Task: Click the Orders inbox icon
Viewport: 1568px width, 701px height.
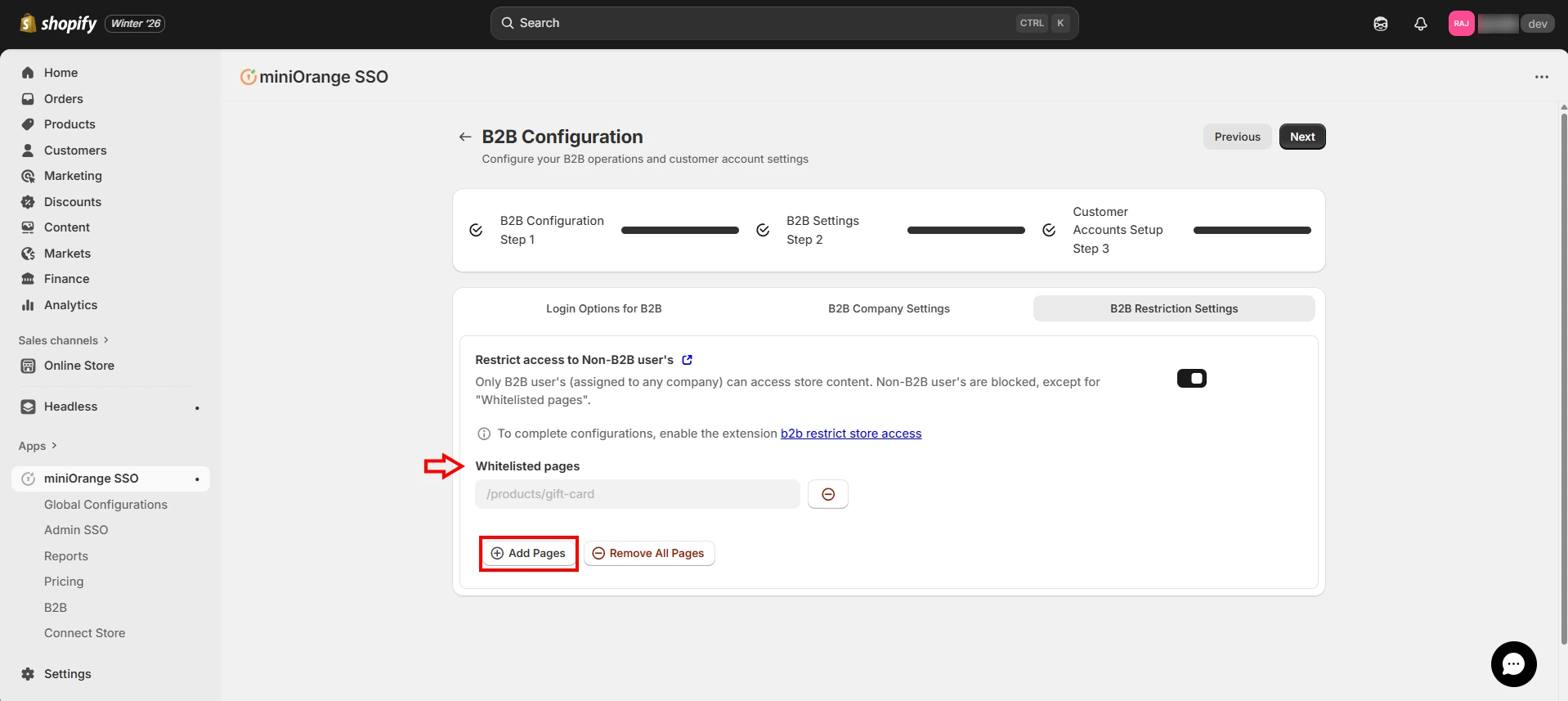Action: pyautogui.click(x=28, y=99)
